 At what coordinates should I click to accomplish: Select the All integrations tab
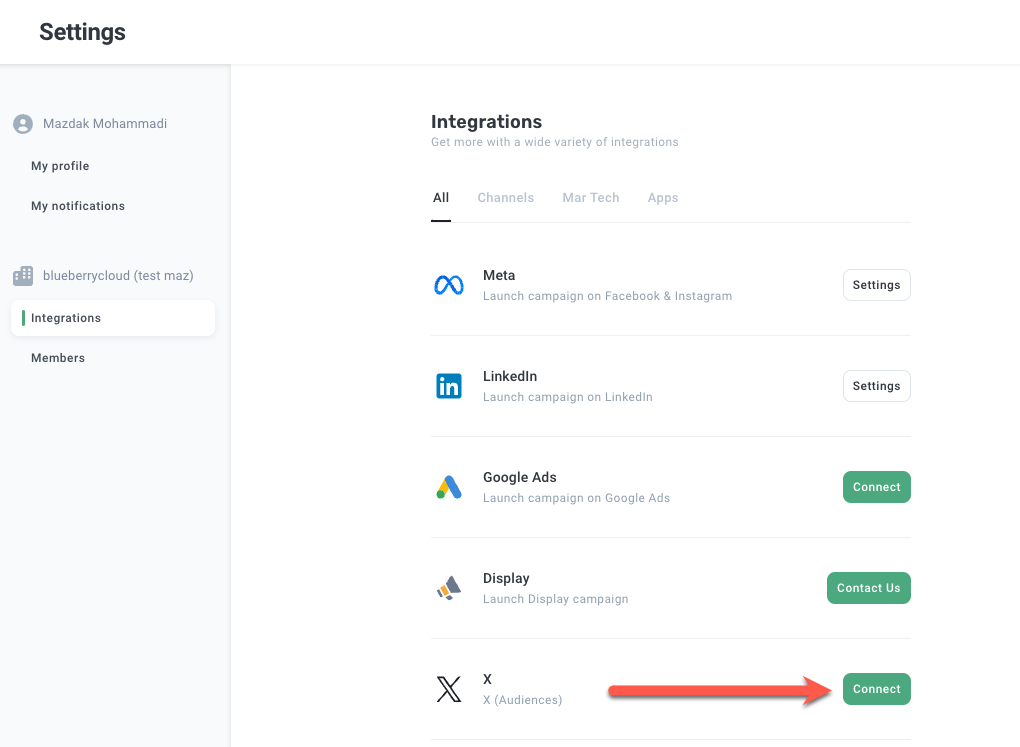441,198
